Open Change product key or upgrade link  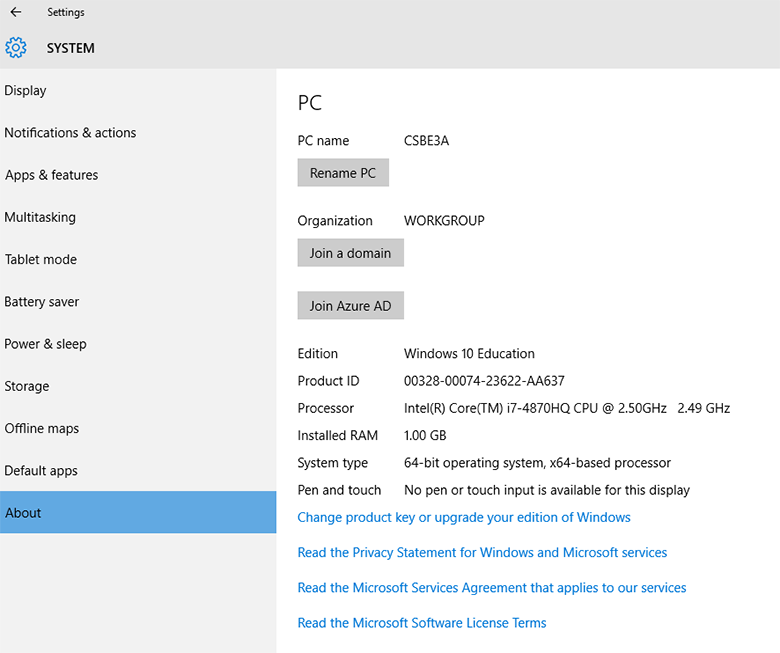[464, 518]
